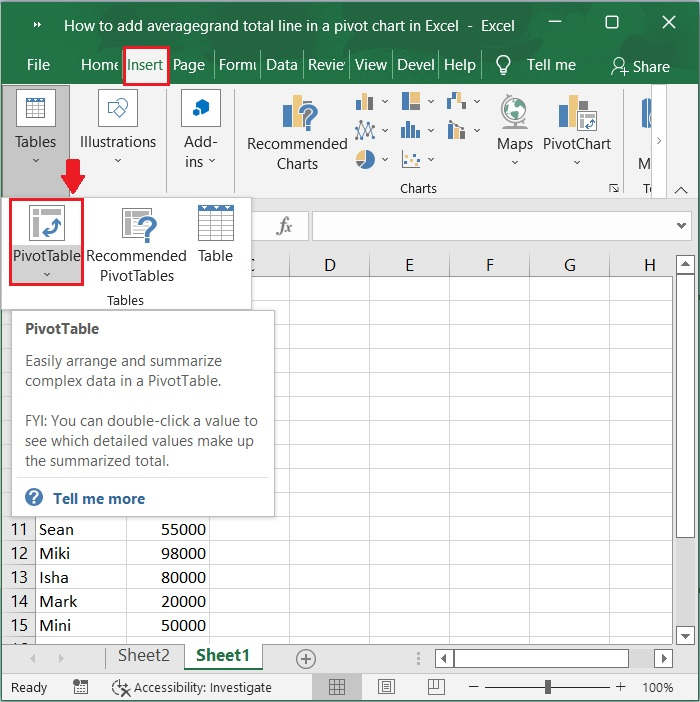Insert a pie or doughnut chart
Viewport: 700px width, 702px height.
pos(371,159)
